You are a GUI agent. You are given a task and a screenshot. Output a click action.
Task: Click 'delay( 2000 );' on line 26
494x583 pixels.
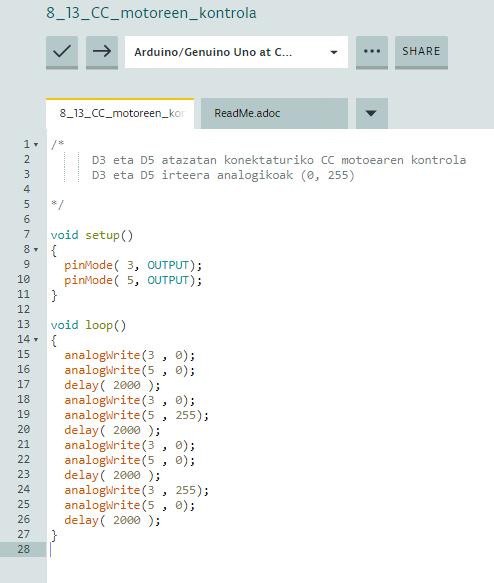pyautogui.click(x=112, y=521)
